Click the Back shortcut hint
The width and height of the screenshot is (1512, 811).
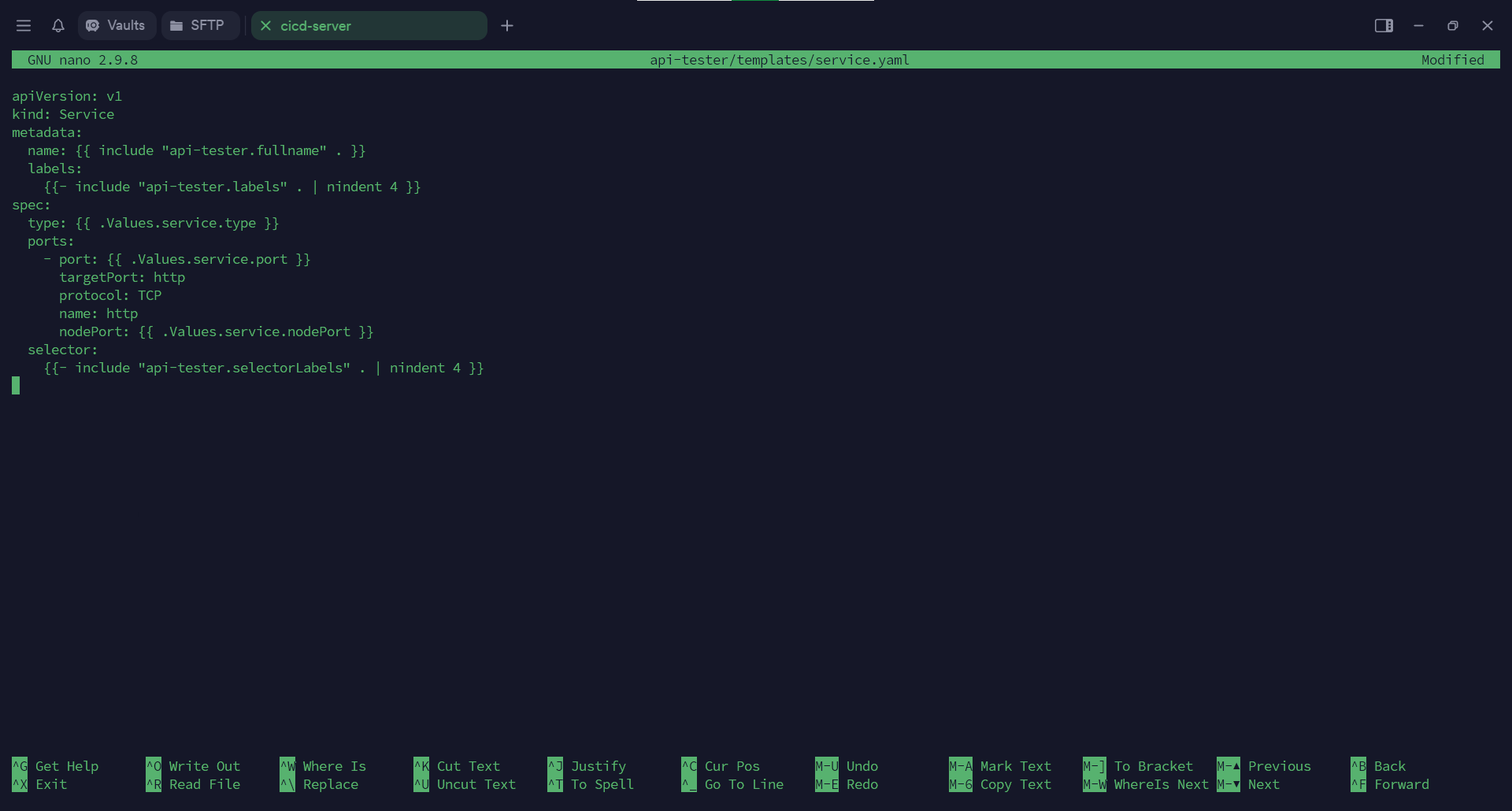(x=1378, y=766)
